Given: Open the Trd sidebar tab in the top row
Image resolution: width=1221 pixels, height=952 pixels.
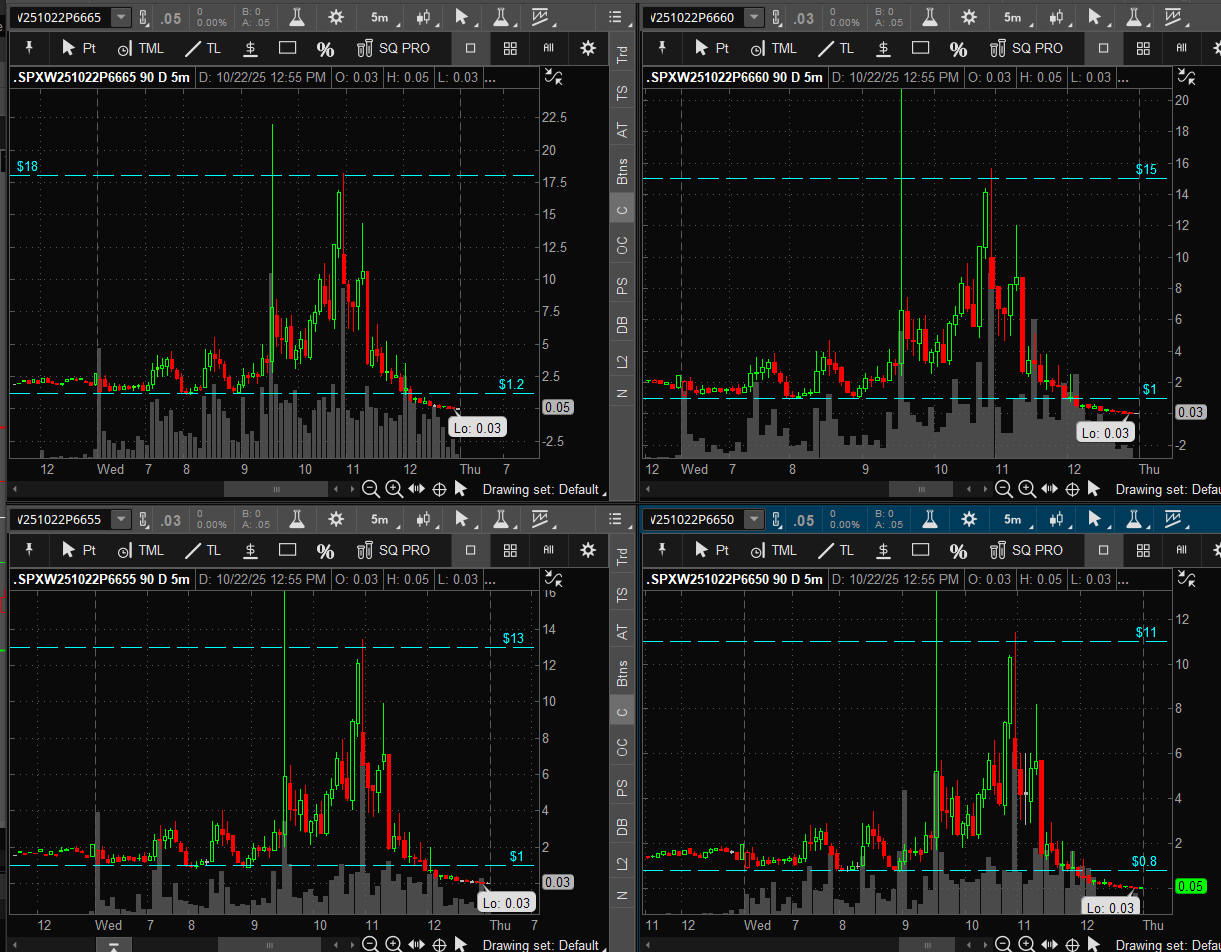Looking at the screenshot, I should (x=623, y=55).
